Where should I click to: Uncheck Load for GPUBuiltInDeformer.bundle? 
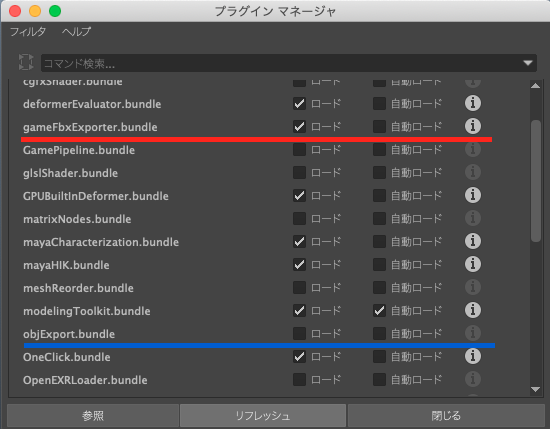click(x=299, y=196)
